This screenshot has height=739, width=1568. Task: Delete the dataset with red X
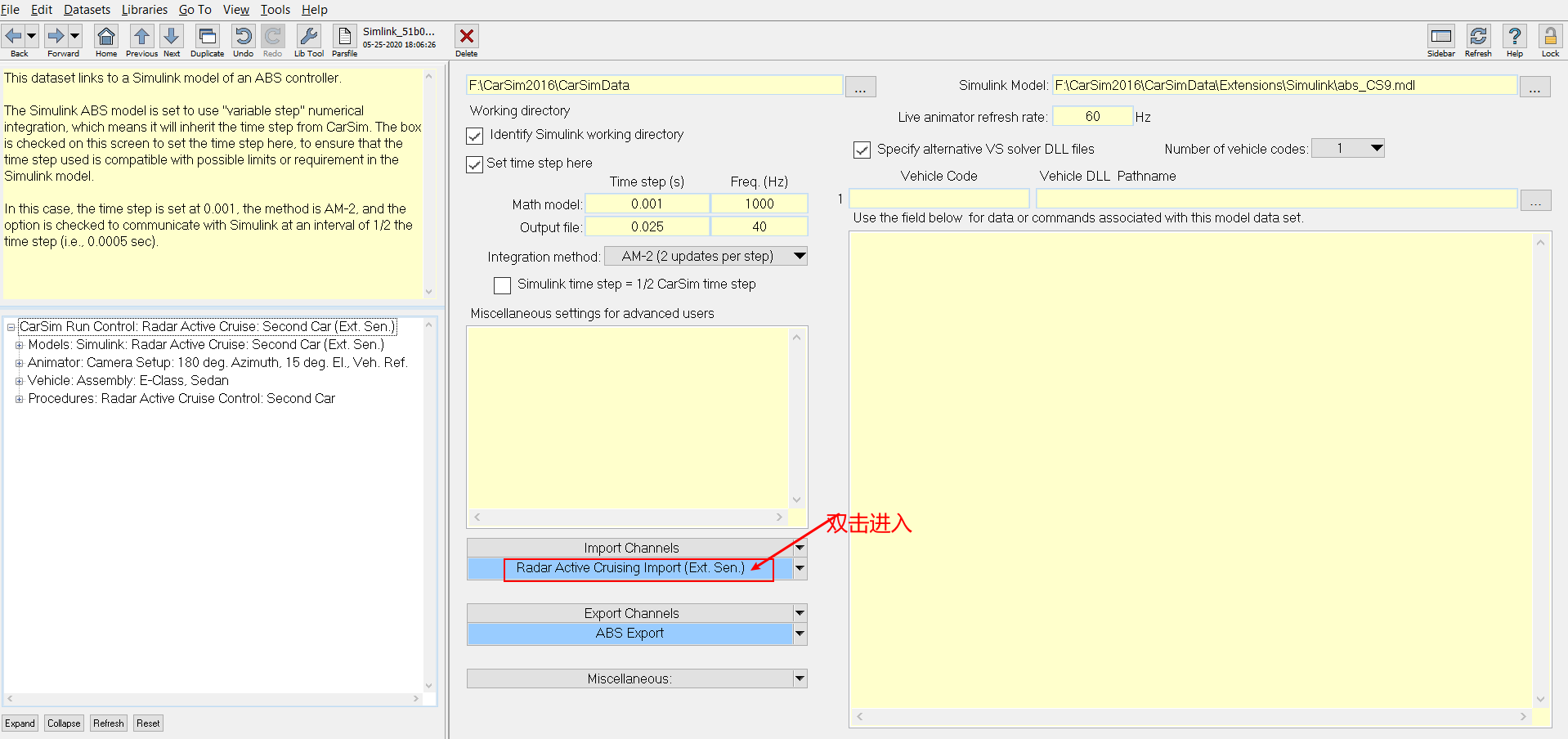click(467, 36)
